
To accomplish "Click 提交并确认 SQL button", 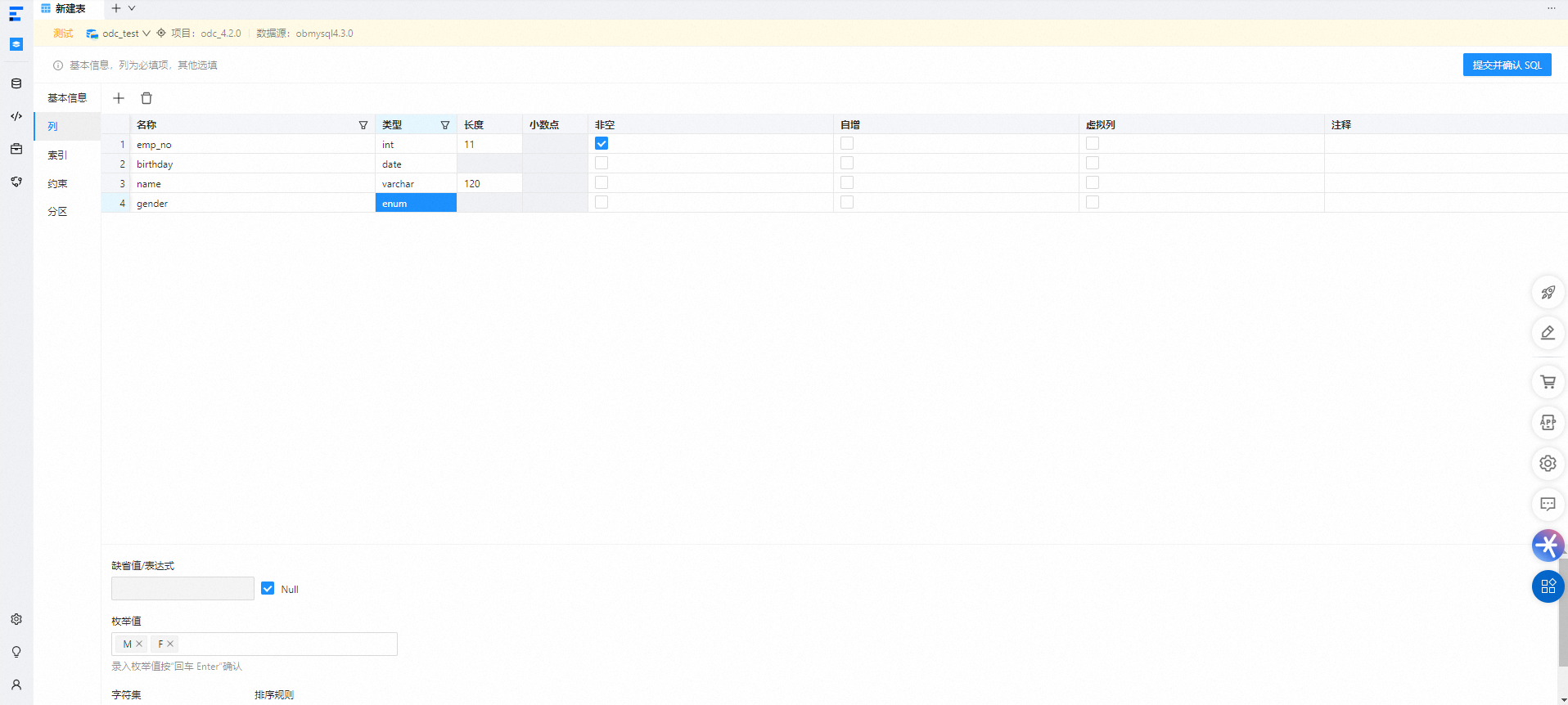I will [1507, 65].
